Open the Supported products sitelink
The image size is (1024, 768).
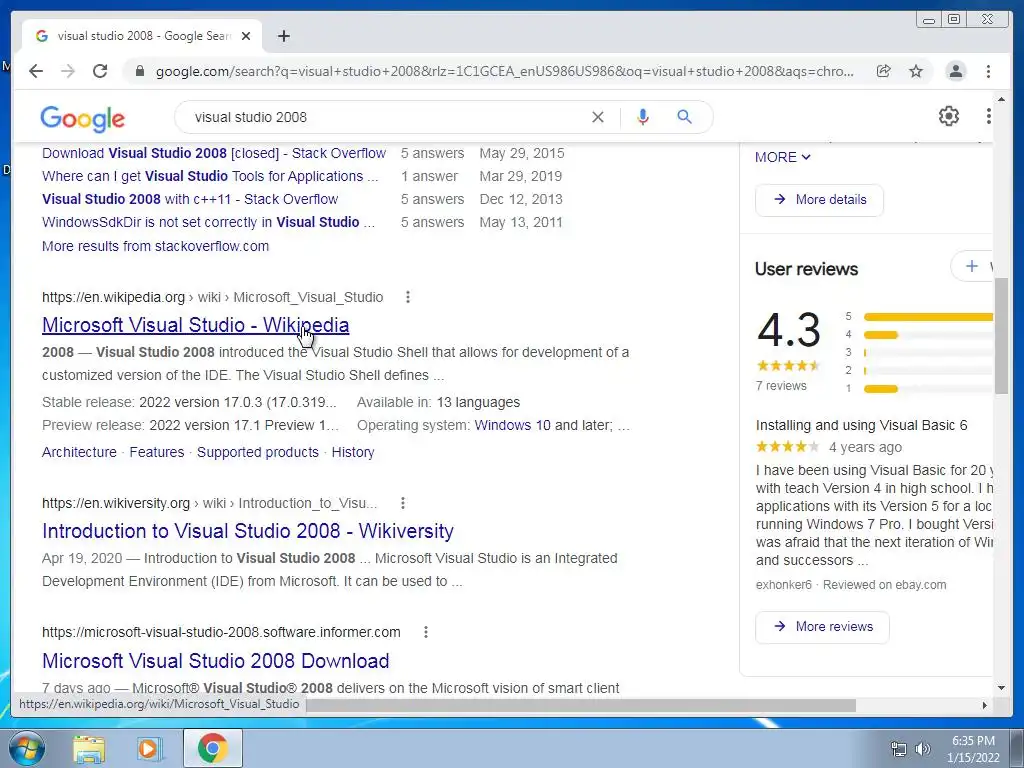pyautogui.click(x=258, y=452)
